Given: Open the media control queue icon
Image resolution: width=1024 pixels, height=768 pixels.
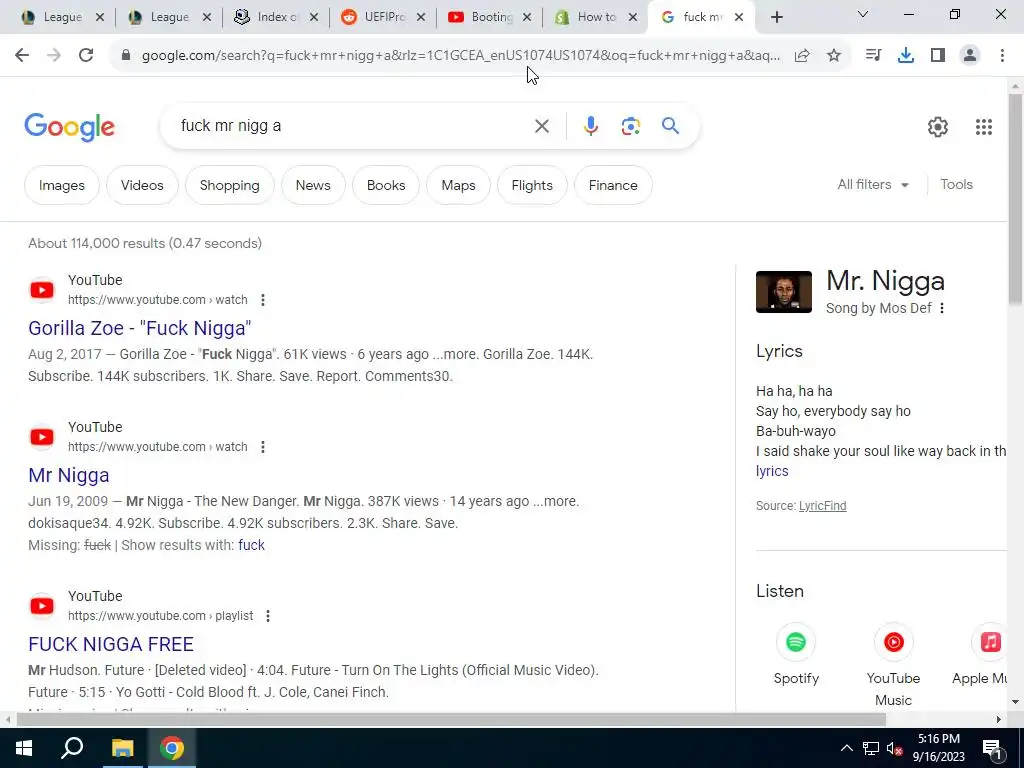Looking at the screenshot, I should click(873, 56).
